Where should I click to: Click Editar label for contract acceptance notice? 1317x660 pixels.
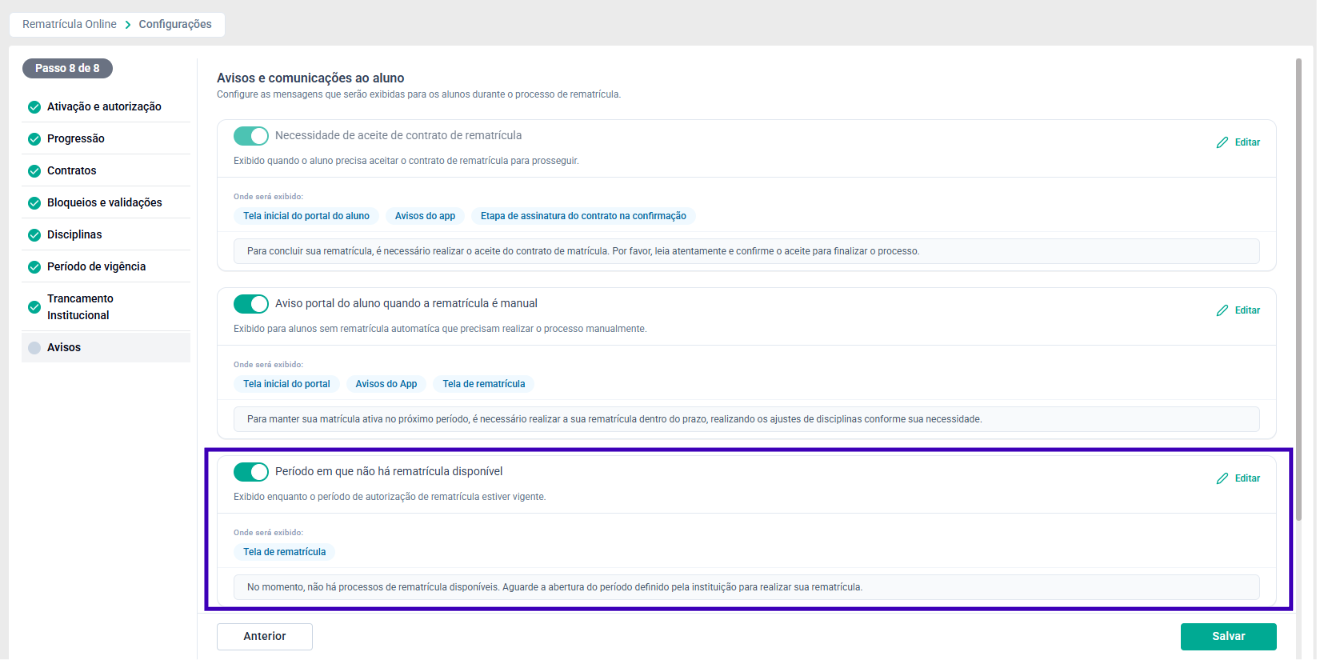pyautogui.click(x=1247, y=142)
